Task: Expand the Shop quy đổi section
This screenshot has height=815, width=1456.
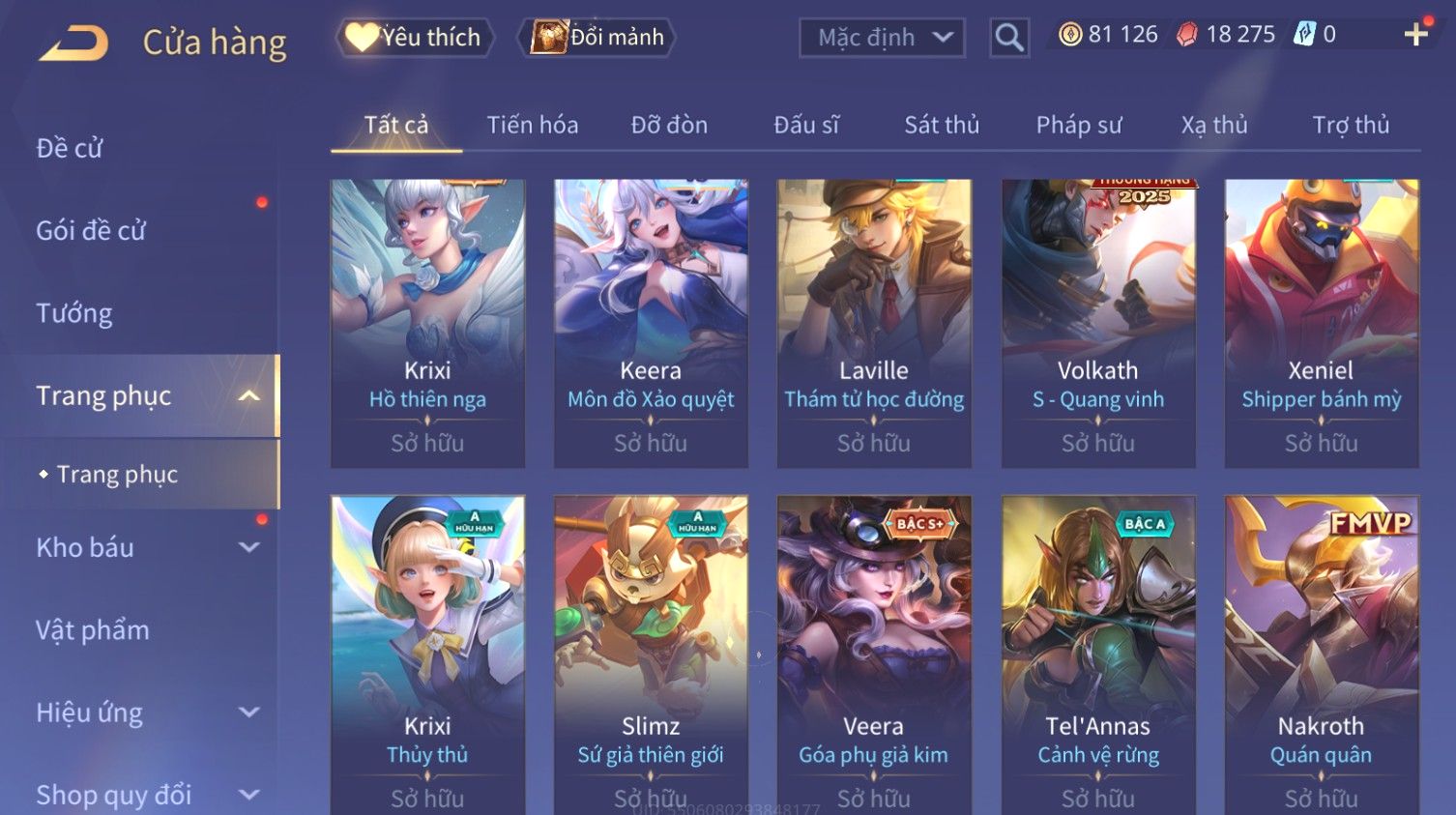Action: tap(248, 795)
